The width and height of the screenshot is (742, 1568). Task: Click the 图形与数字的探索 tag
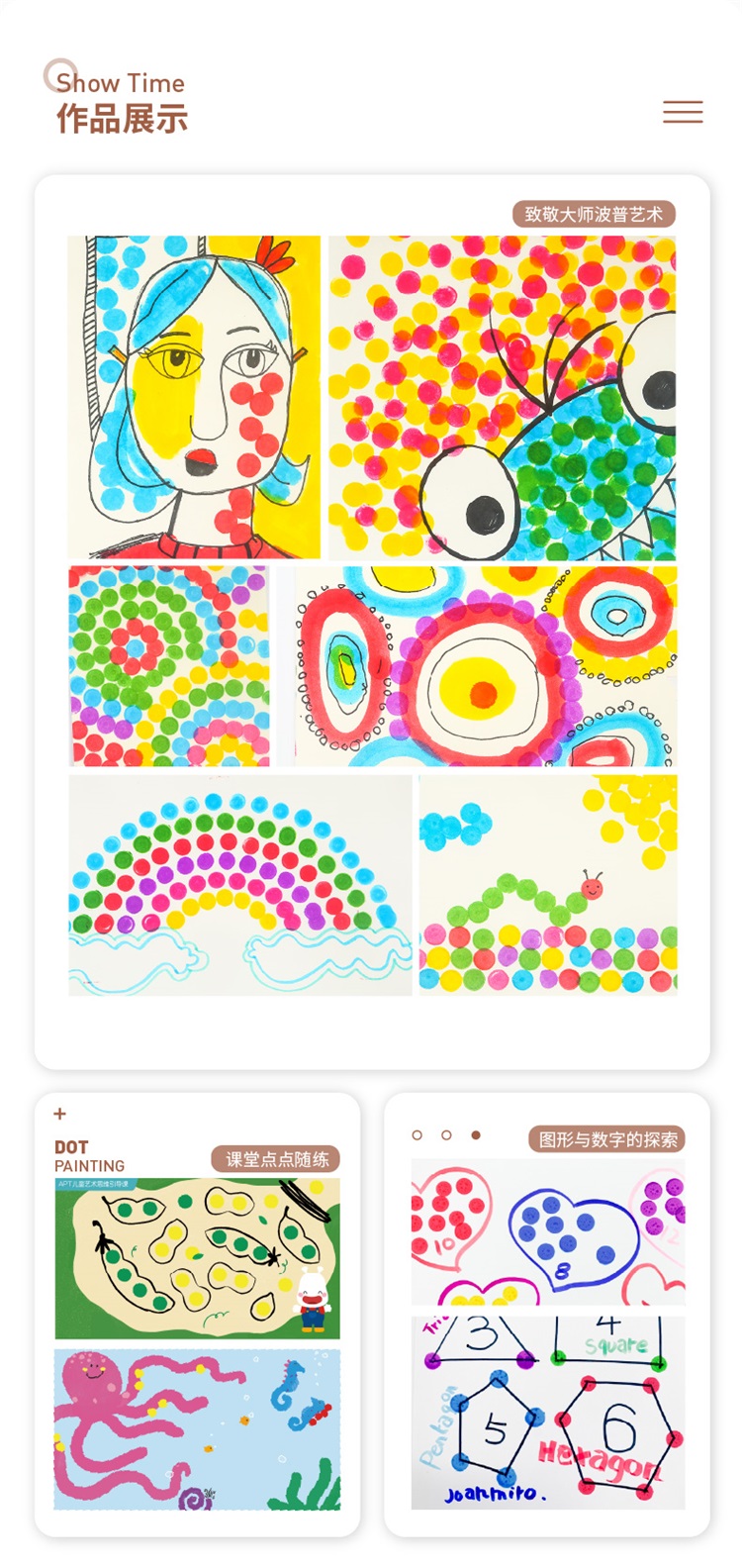[607, 1139]
